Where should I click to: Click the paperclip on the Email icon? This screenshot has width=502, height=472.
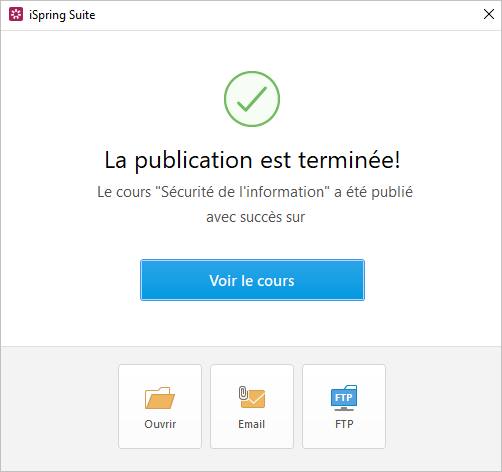point(243,393)
